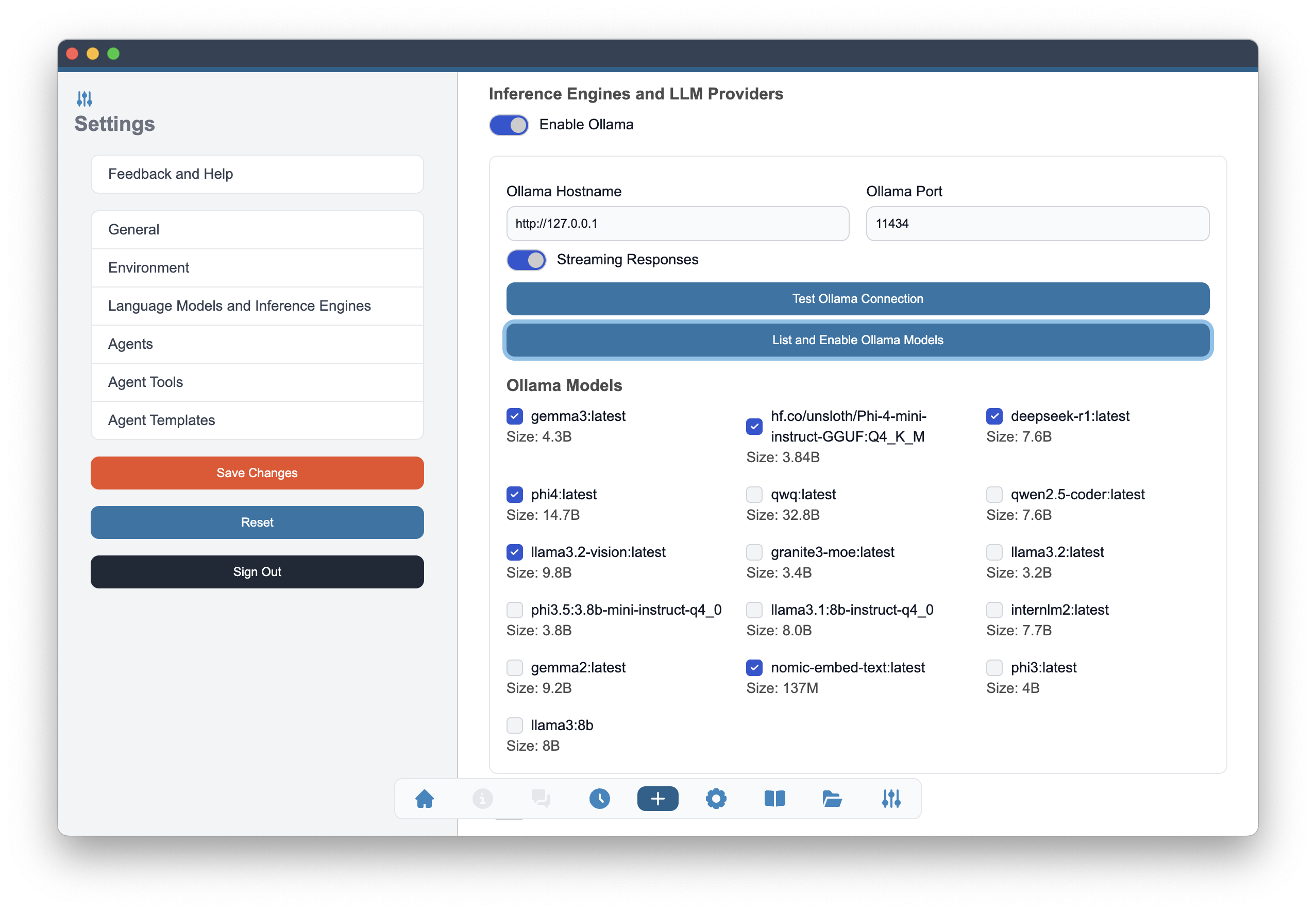This screenshot has height=912, width=1316.
Task: Open the General settings section
Action: pos(257,230)
